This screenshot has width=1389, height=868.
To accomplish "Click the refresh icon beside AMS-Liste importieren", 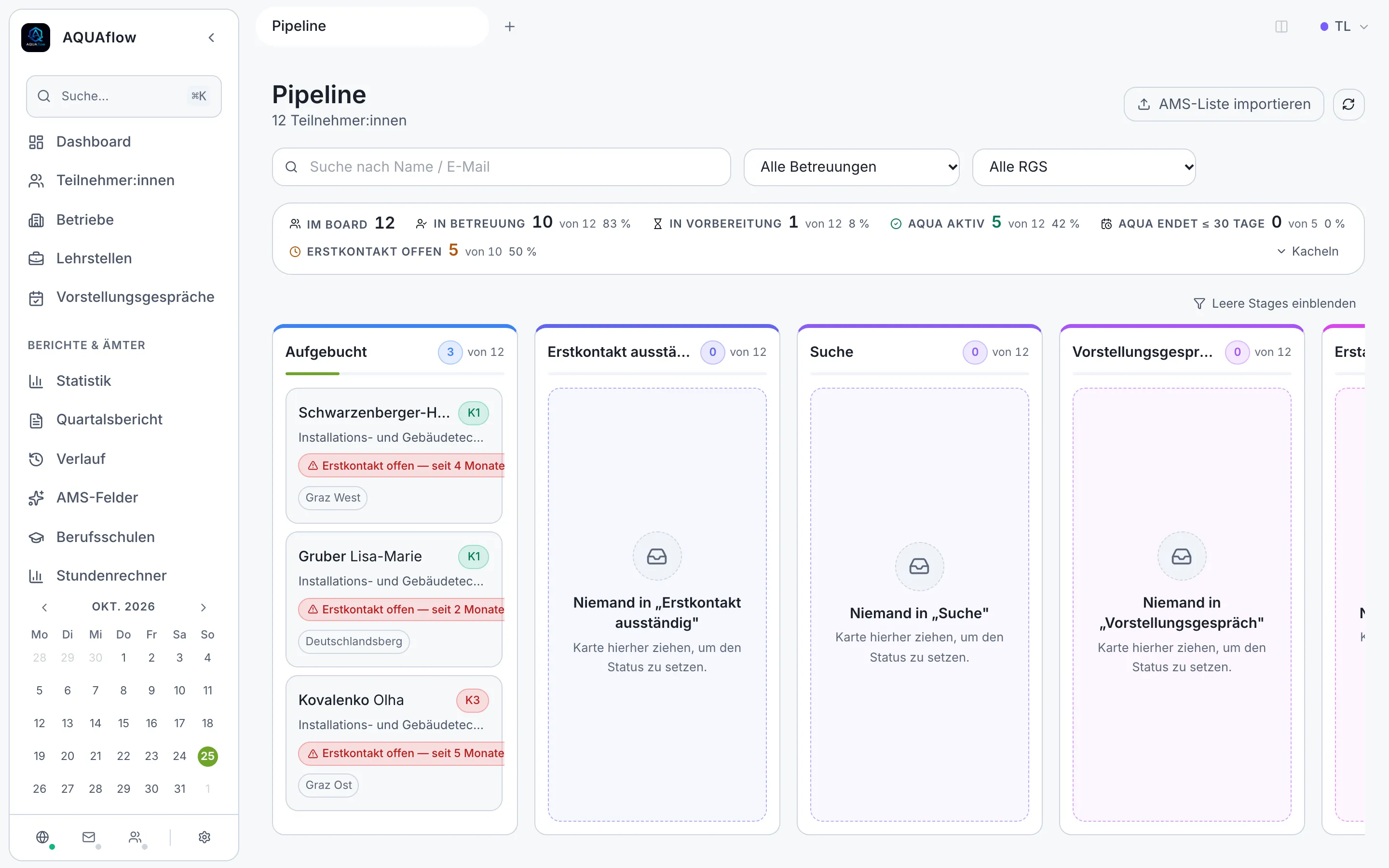I will coord(1348,104).
